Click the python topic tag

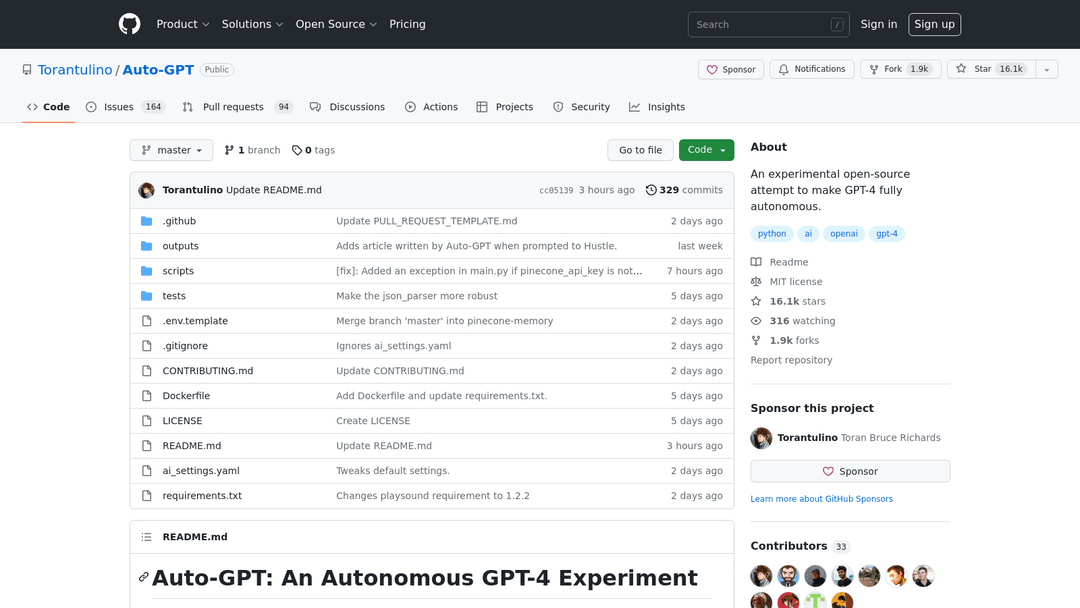click(772, 234)
